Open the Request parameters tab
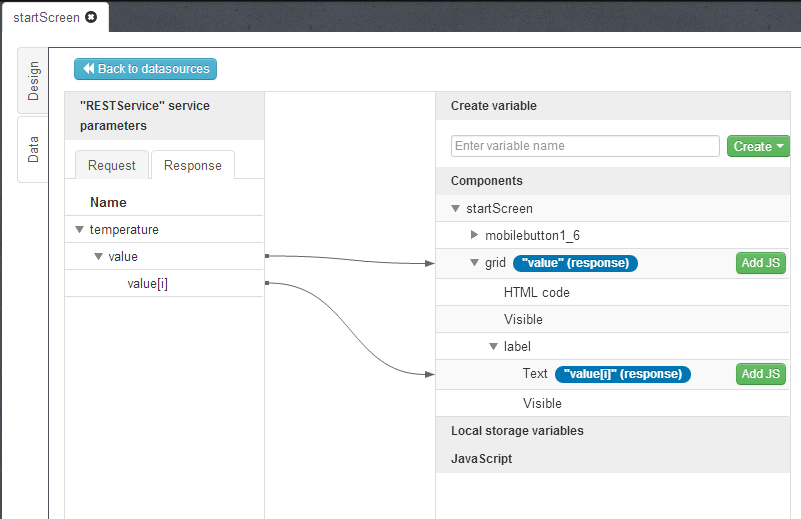 (111, 165)
